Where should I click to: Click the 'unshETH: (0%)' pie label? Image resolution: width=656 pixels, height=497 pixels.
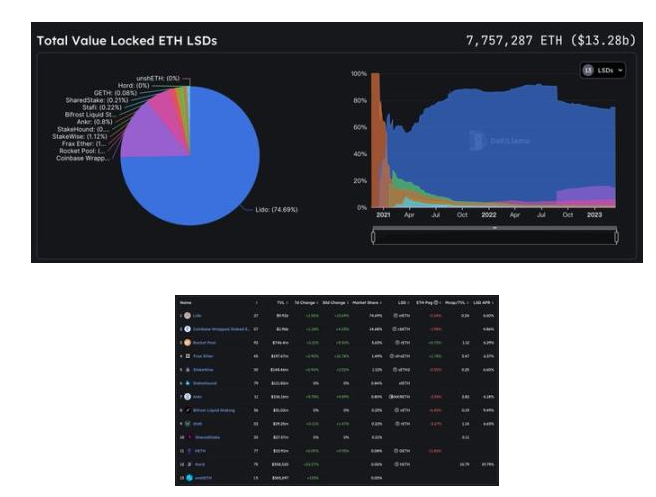point(158,78)
